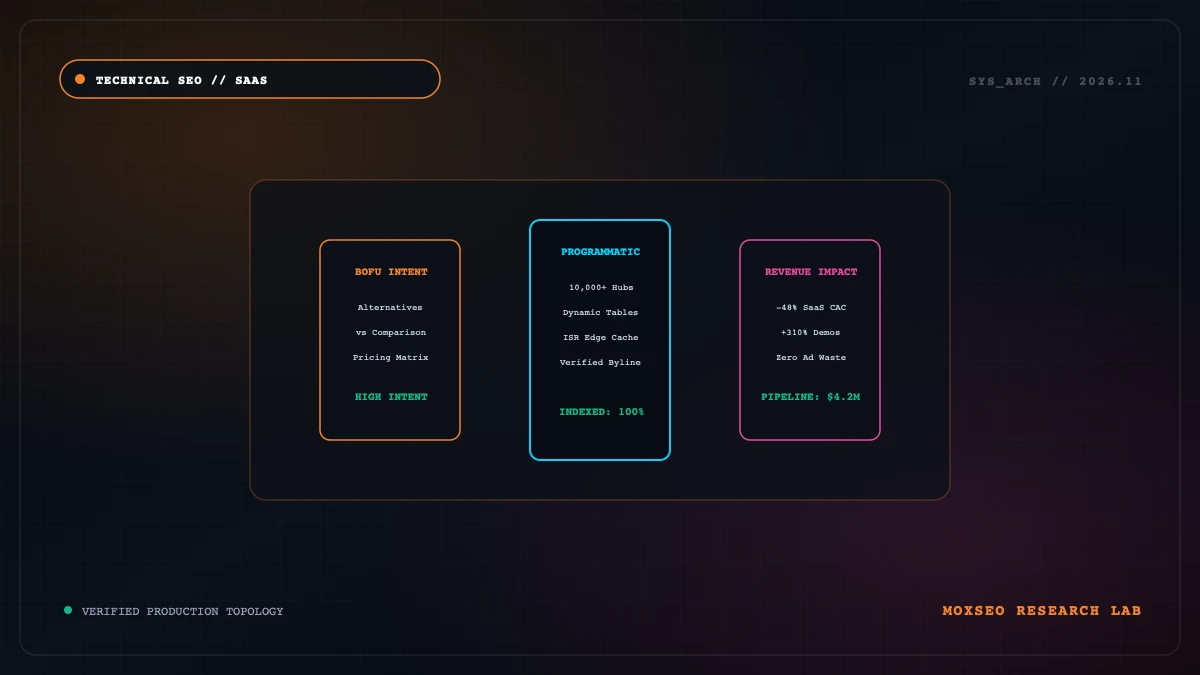Select the "ISR Edge Cache" entry
Viewport: 1200px width, 675px height.
point(600,337)
